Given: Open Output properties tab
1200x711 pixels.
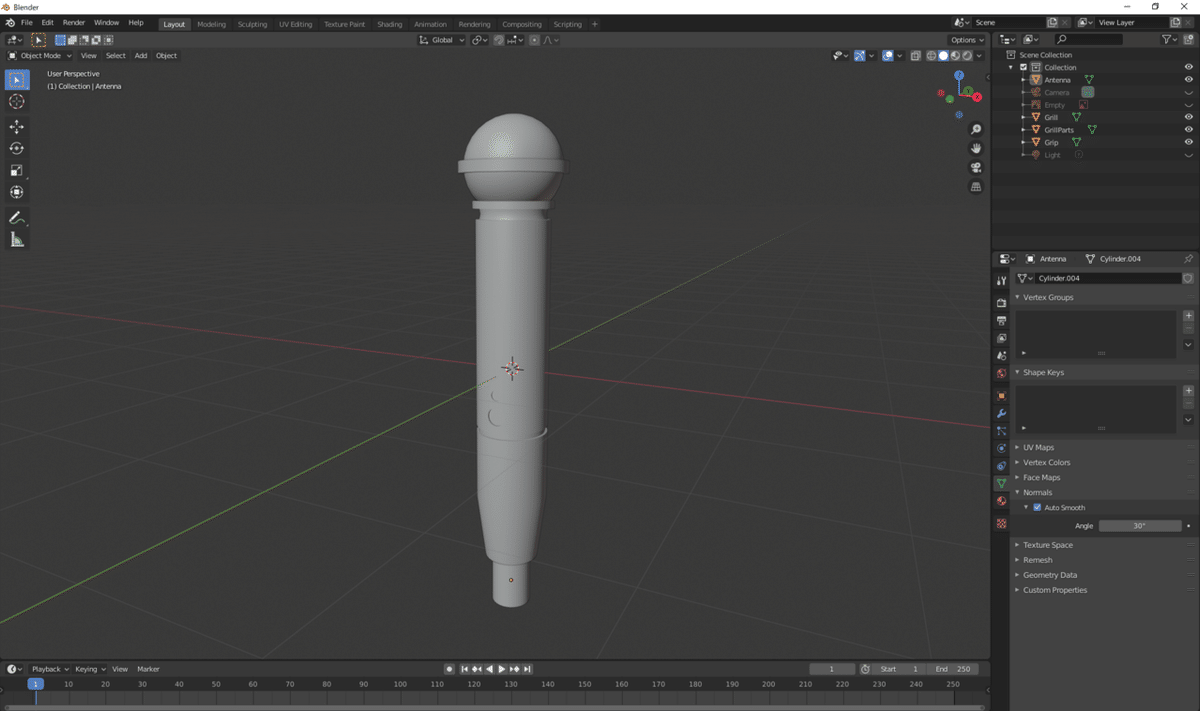Looking at the screenshot, I should click(x=1001, y=321).
